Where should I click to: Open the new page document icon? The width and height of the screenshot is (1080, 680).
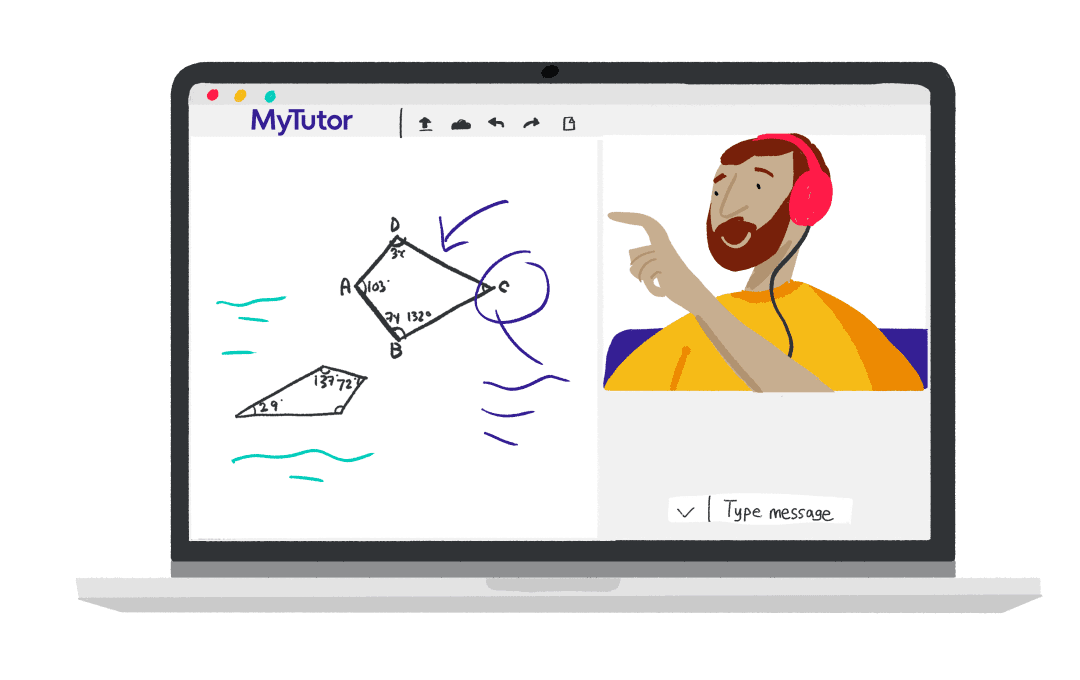pyautogui.click(x=570, y=124)
